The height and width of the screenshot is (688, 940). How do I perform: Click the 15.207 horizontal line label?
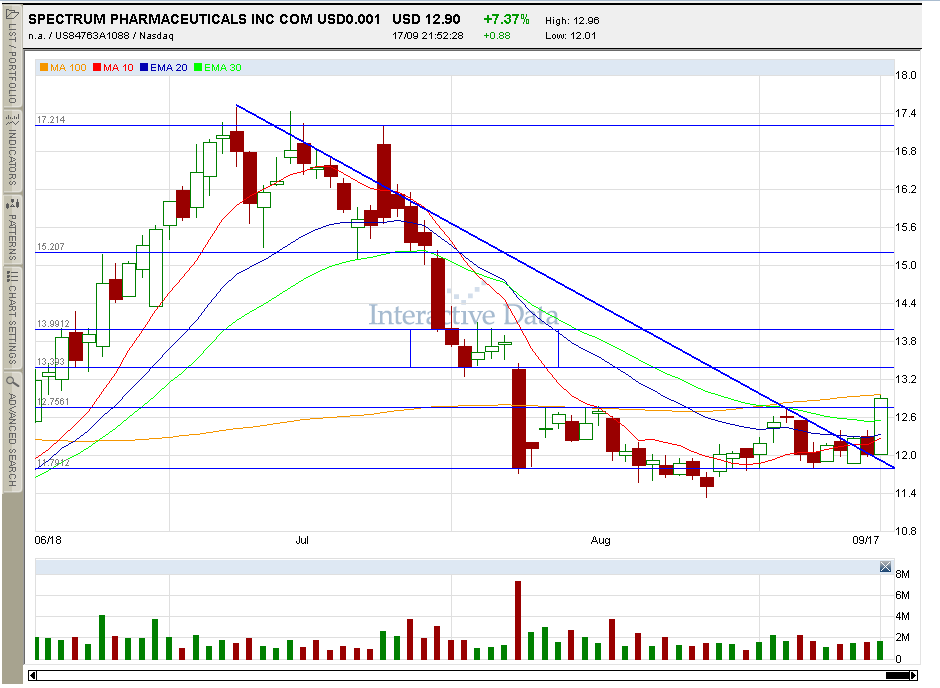tap(51, 246)
